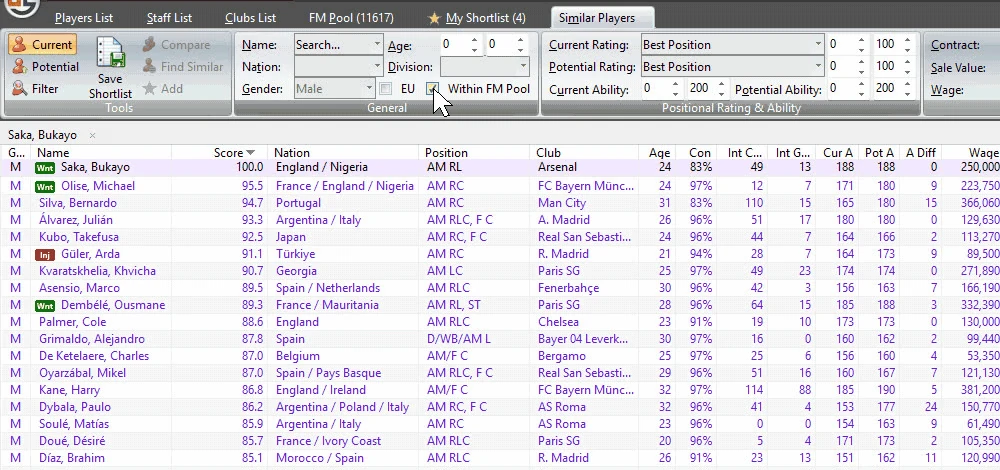Click the Wnt badge beside Olise, Michael
The width and height of the screenshot is (1000, 470).
45,187
